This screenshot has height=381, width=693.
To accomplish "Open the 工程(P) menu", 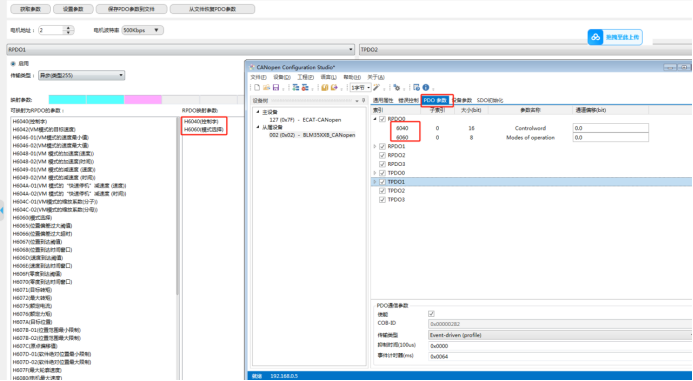I will (x=305, y=77).
